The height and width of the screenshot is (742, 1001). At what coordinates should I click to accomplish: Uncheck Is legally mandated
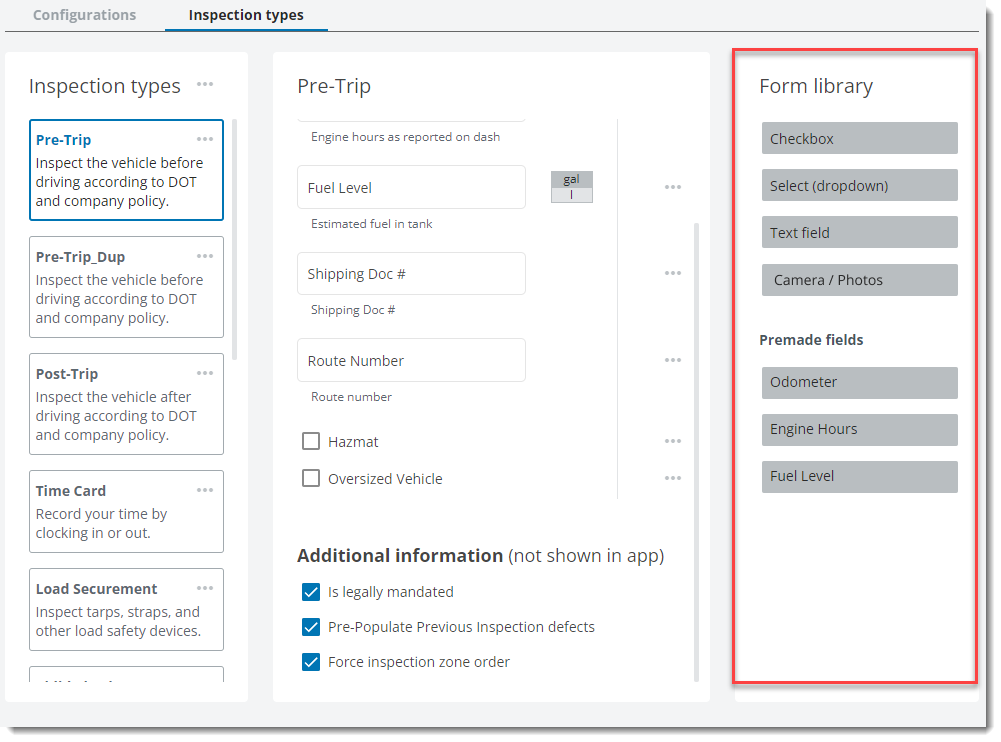pyautogui.click(x=311, y=592)
